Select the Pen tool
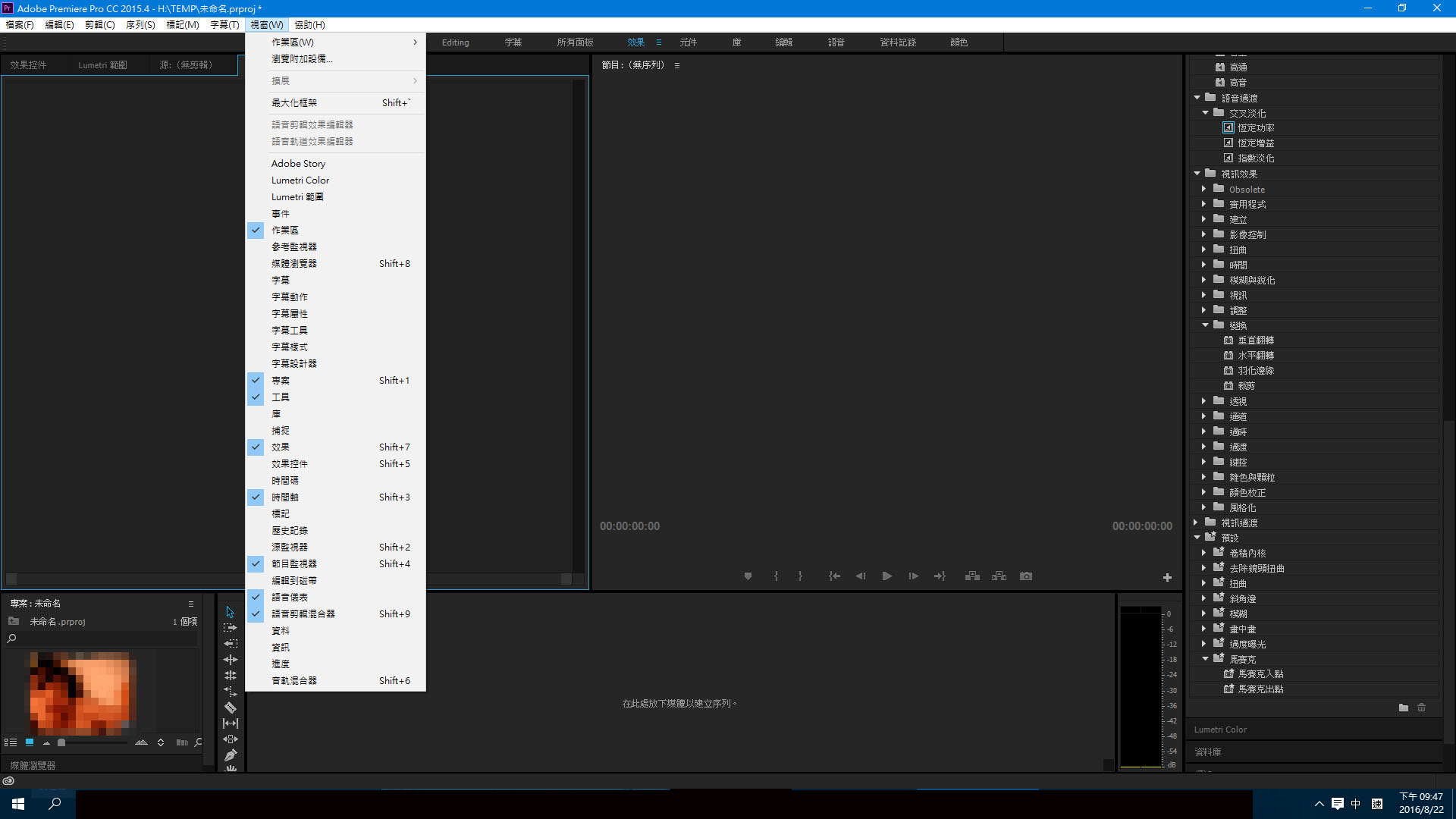This screenshot has width=1456, height=819. click(x=231, y=755)
